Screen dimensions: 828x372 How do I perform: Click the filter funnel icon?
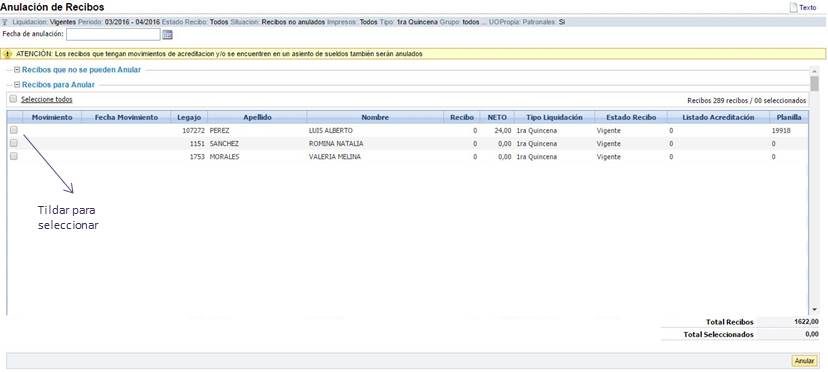click(5, 22)
